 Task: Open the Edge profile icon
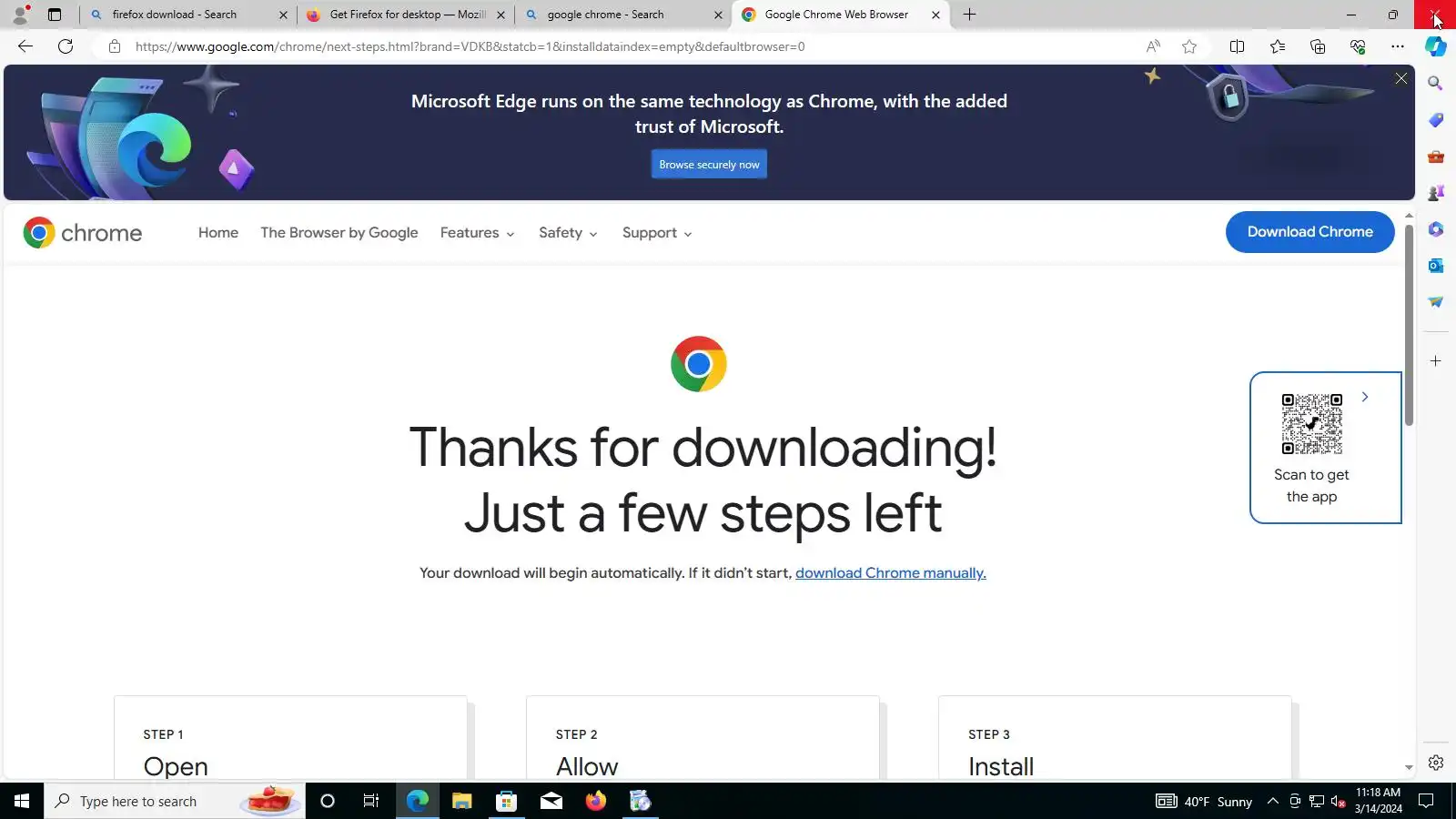tap(20, 14)
